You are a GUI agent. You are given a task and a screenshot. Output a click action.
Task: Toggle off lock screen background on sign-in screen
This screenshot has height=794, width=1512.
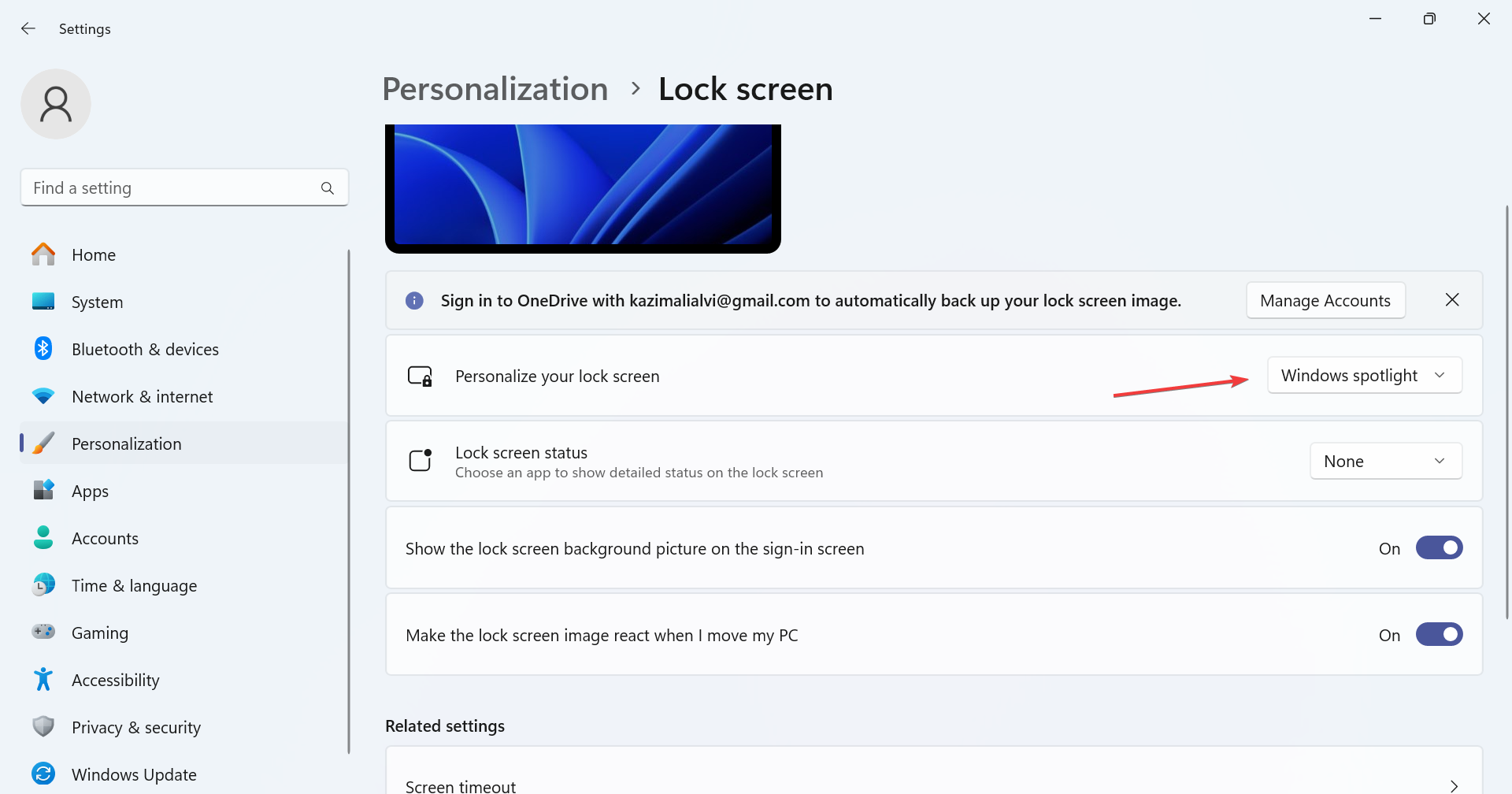click(x=1439, y=547)
